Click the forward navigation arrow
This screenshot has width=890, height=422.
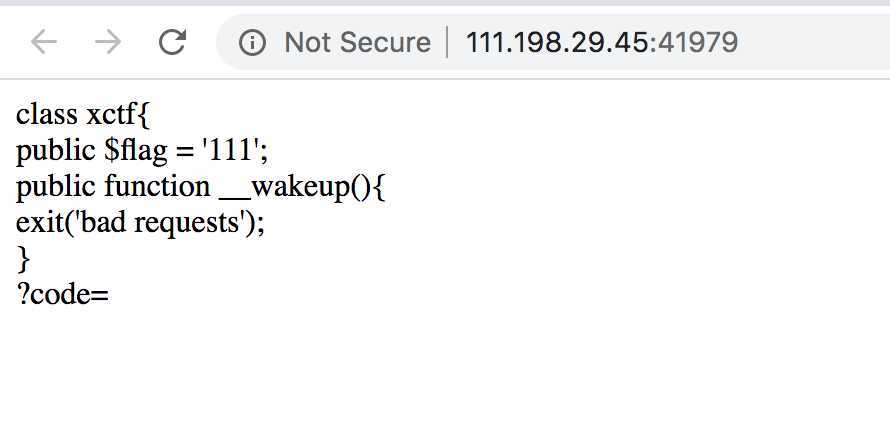(108, 42)
